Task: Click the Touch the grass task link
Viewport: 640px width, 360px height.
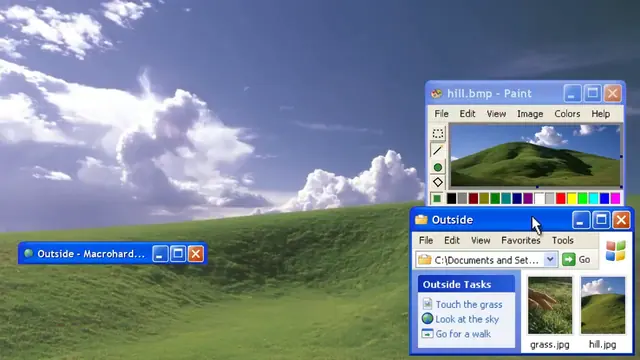Action: [x=469, y=304]
